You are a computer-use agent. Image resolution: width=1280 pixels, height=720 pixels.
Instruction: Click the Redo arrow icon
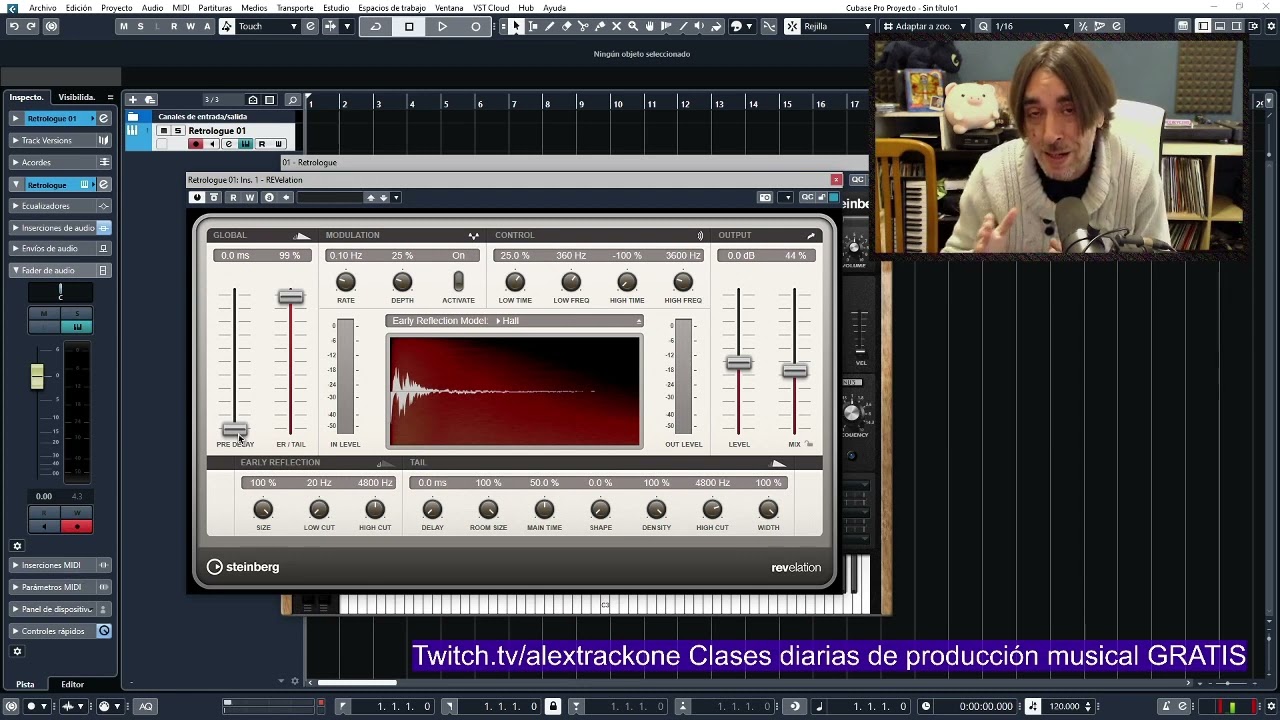click(x=31, y=26)
